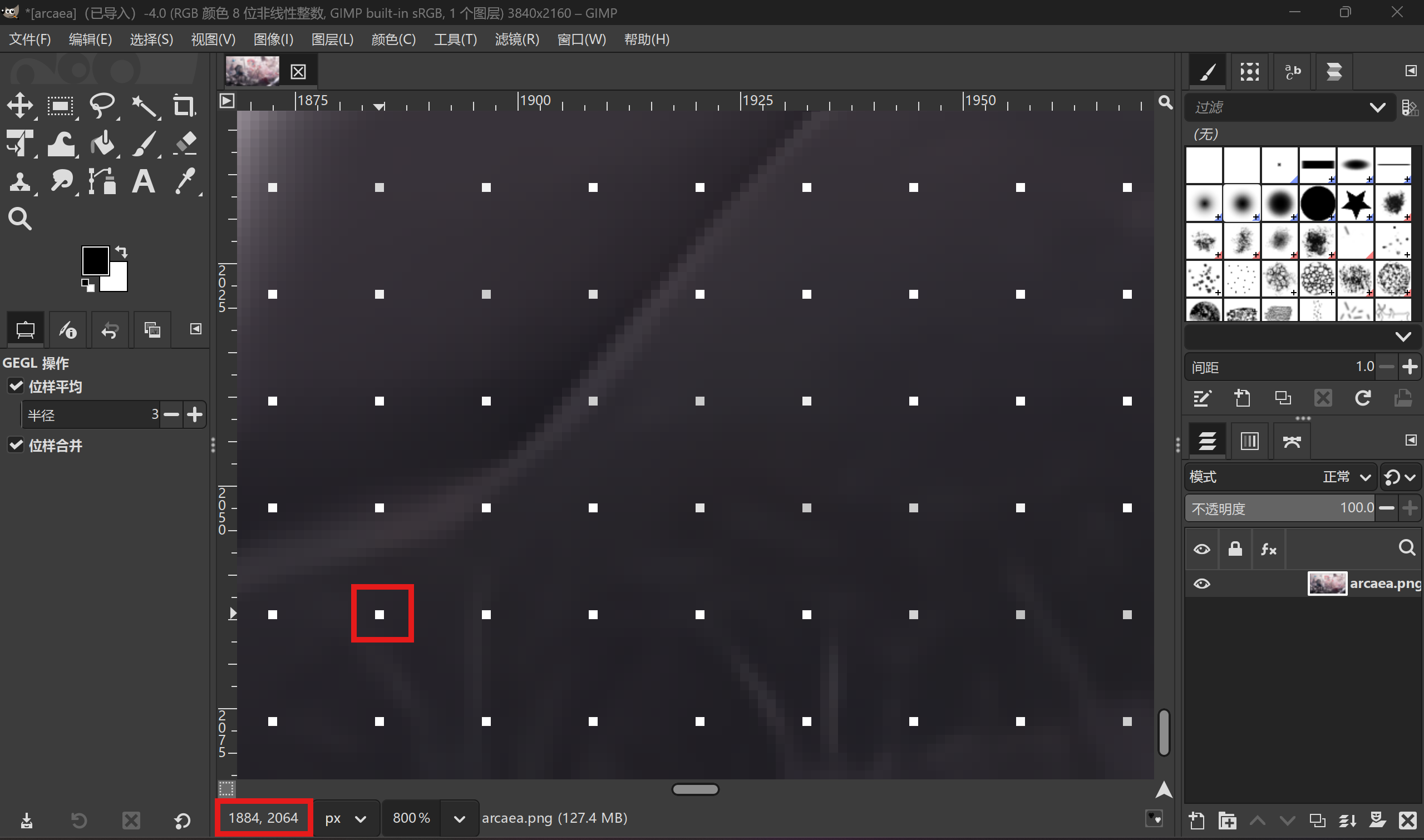Select the Rectangle Select tool
This screenshot has width=1424, height=840.
coord(61,106)
